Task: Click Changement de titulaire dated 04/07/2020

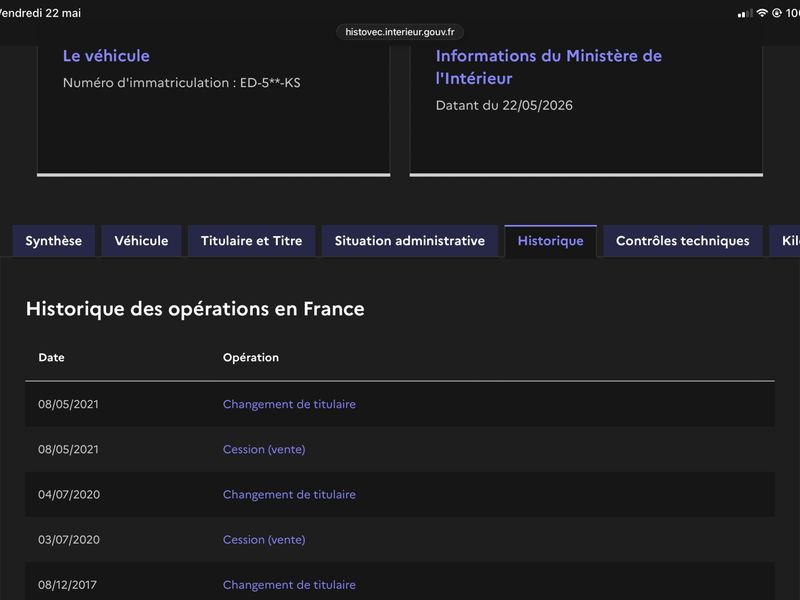Action: pyautogui.click(x=289, y=494)
